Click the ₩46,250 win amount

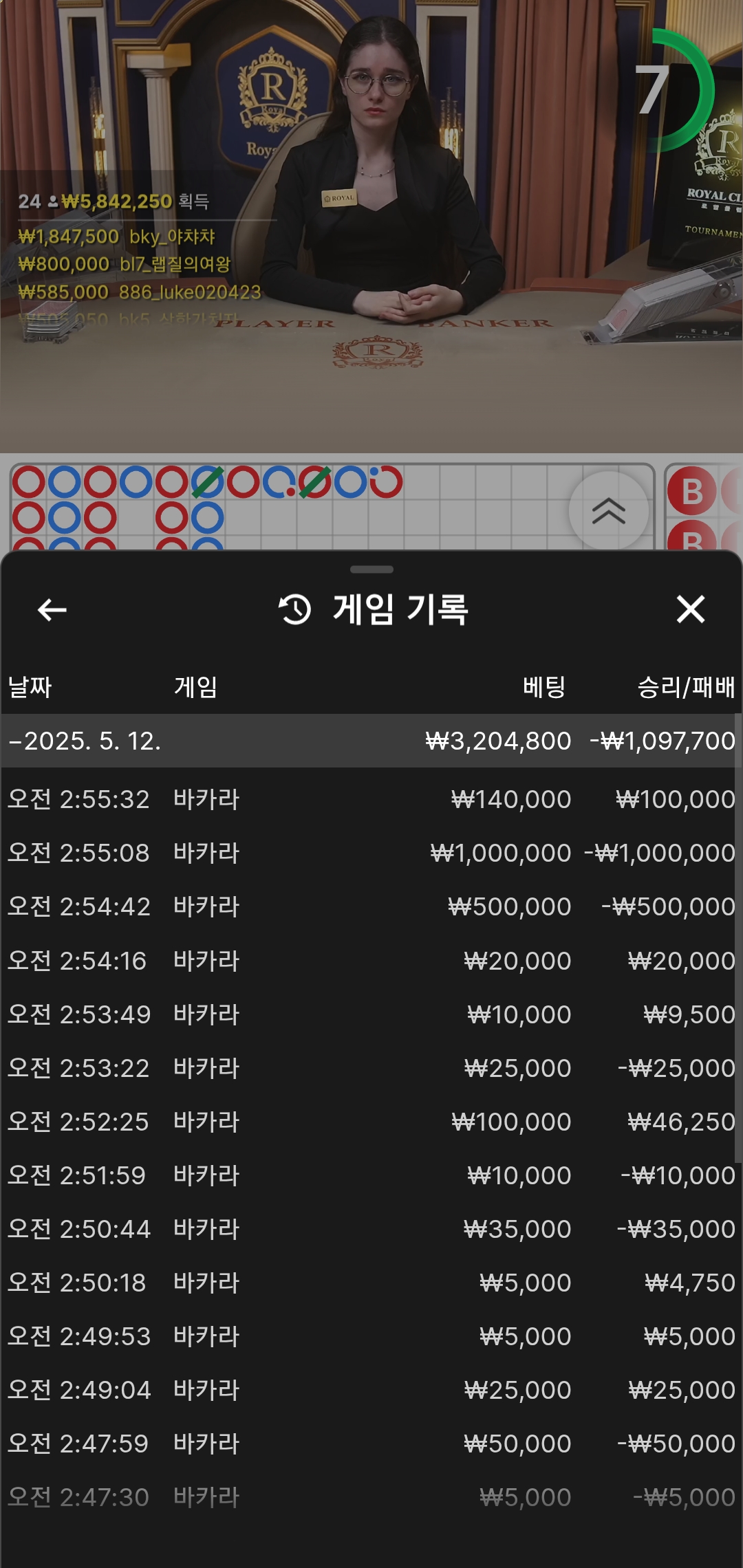pos(682,1121)
